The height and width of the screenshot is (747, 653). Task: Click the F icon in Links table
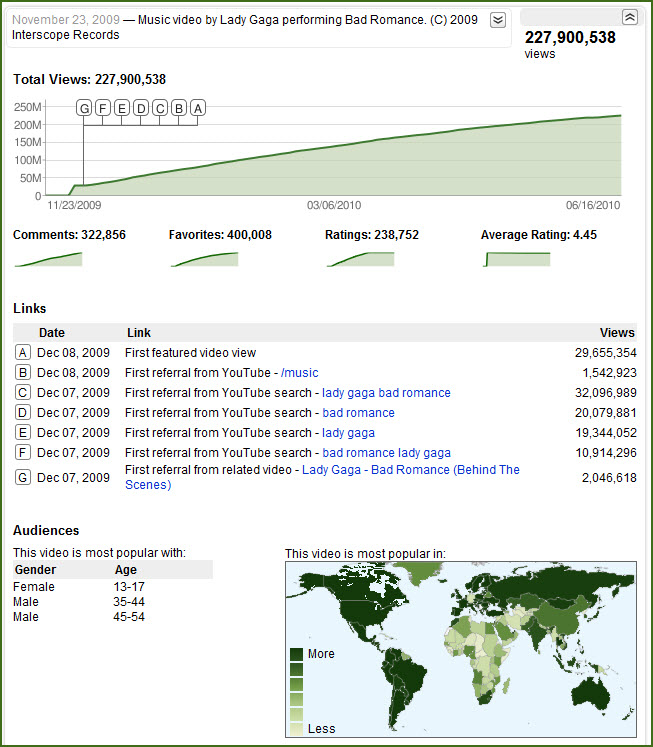[23, 453]
